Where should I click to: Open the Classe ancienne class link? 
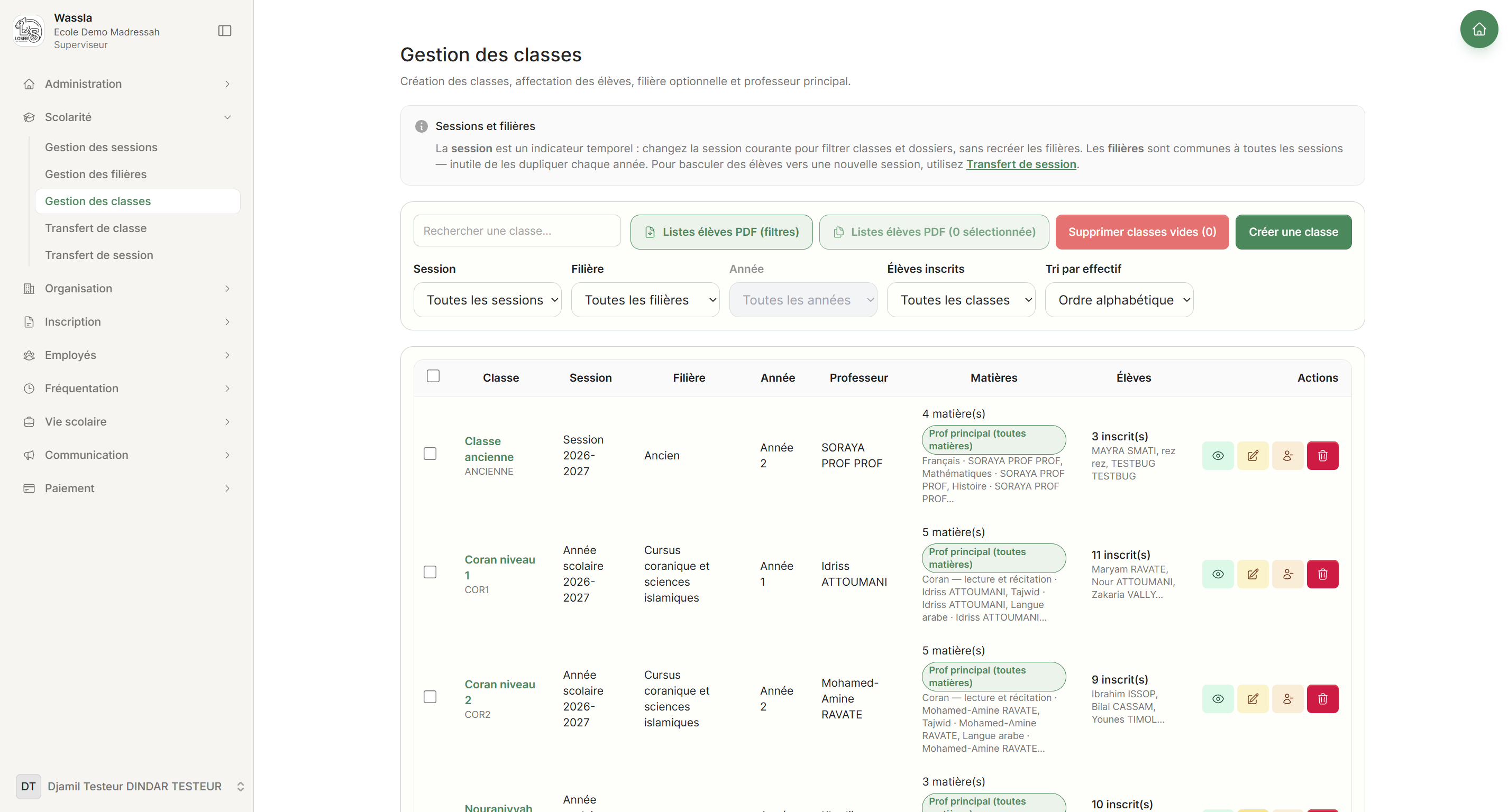(x=489, y=449)
